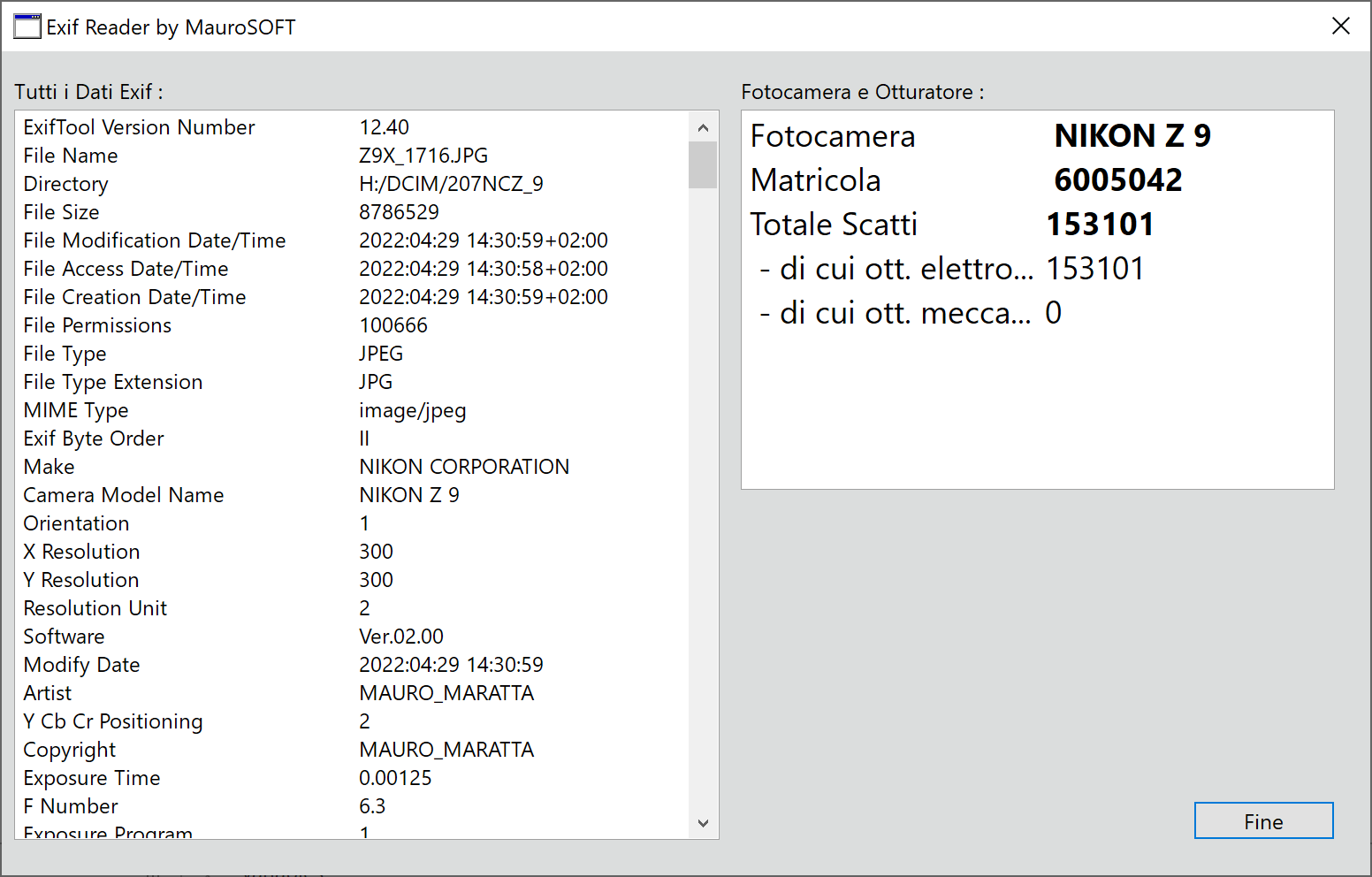Click the Fine button
This screenshot has width=1372, height=877.
pos(1263,820)
